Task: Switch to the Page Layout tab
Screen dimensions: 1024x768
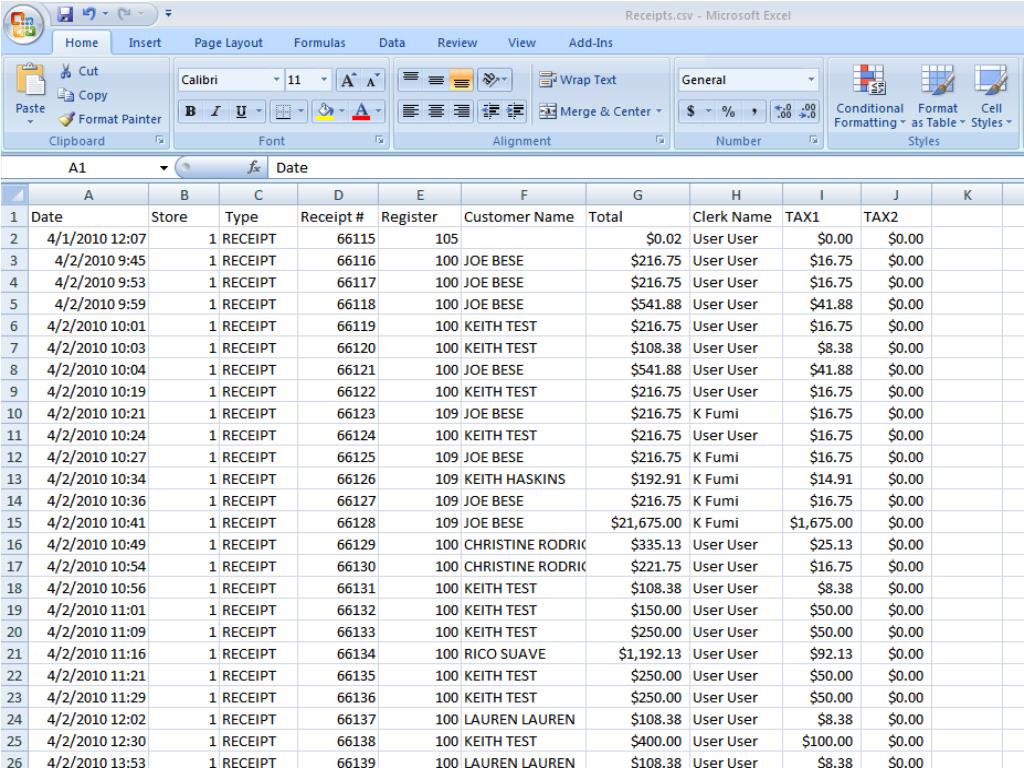Action: click(228, 43)
